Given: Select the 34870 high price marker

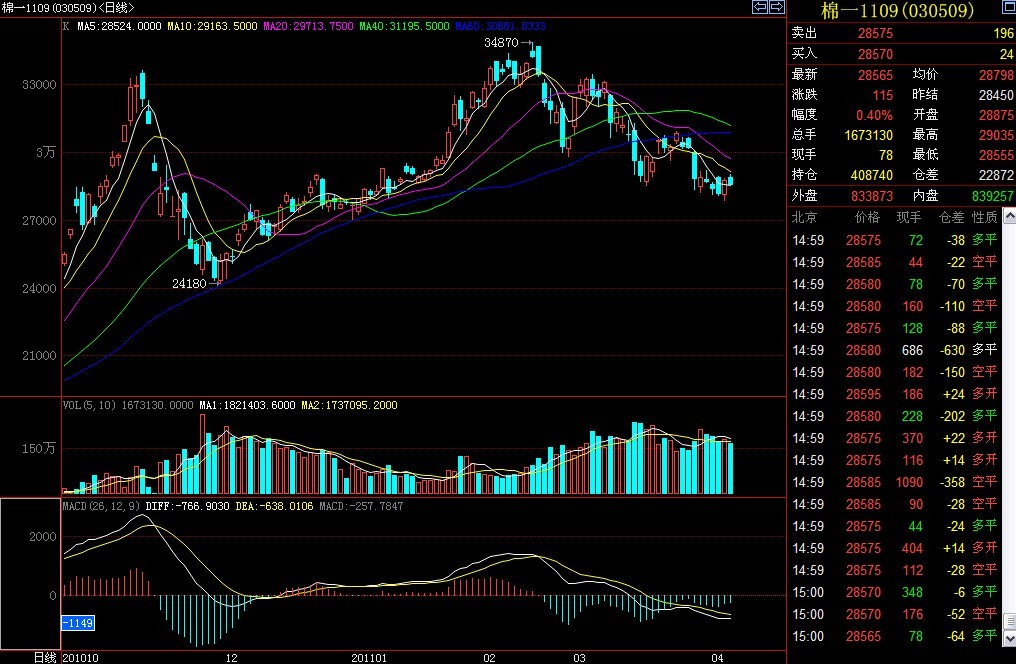Looking at the screenshot, I should [501, 43].
